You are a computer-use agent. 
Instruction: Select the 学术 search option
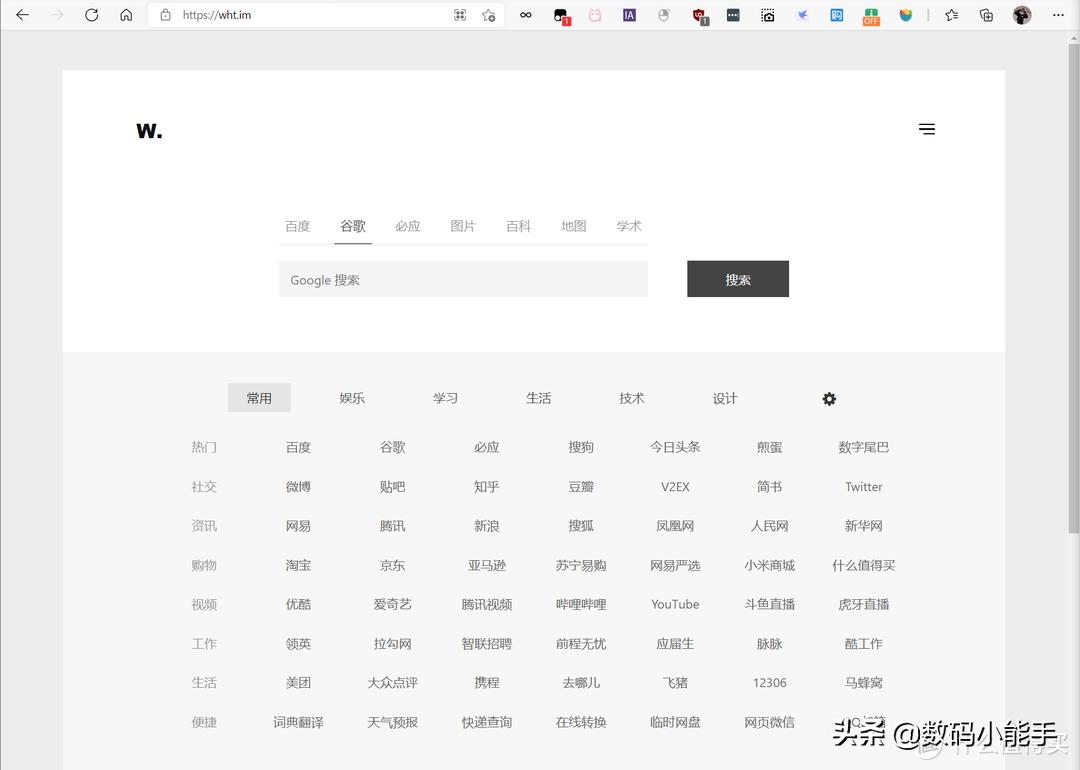pyautogui.click(x=629, y=226)
